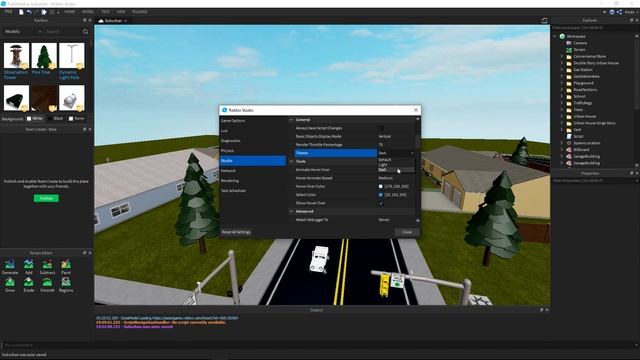
Task: Switch to the TEST ribbon tab
Action: click(105, 12)
